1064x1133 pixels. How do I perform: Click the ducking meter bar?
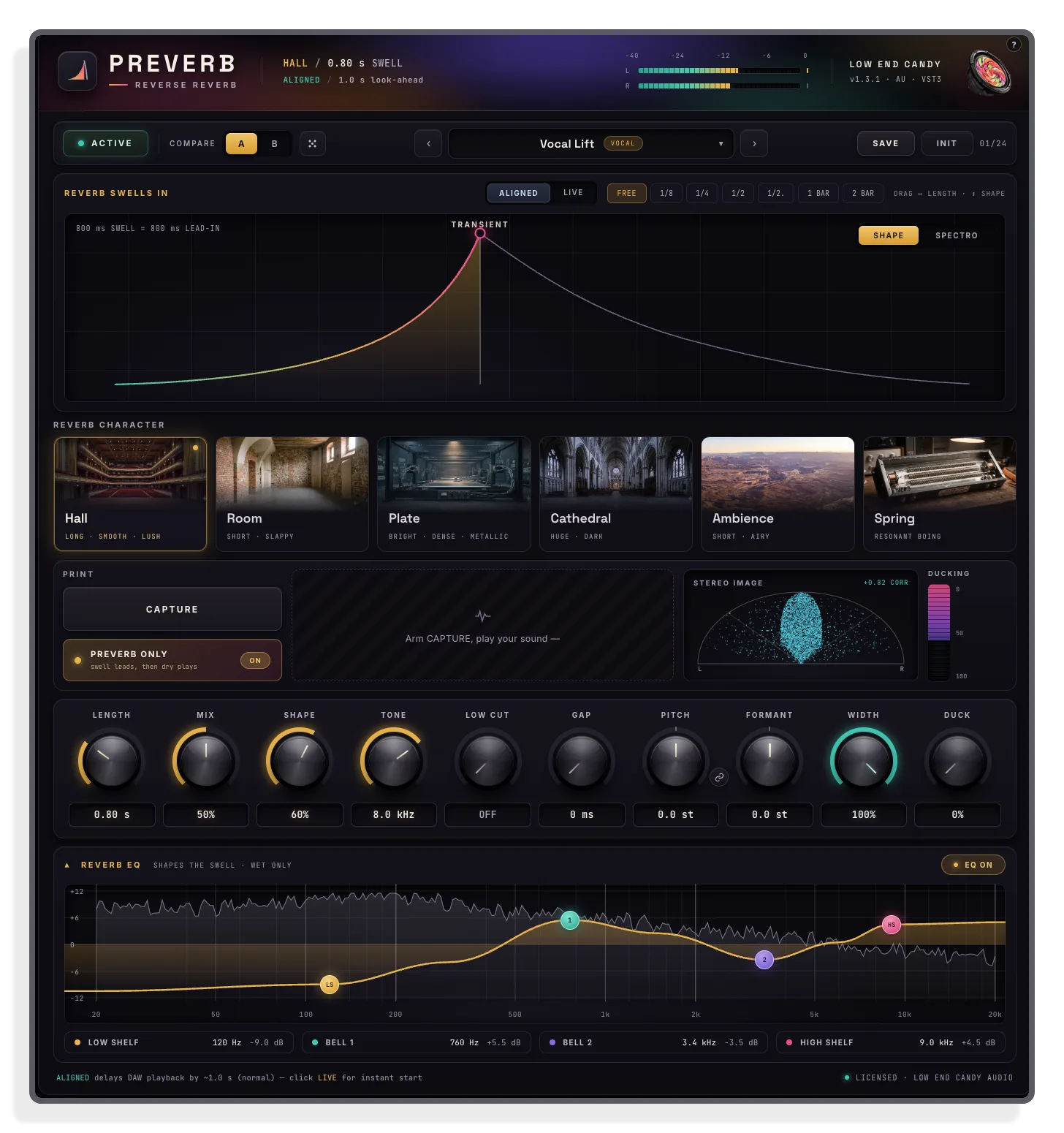click(939, 632)
